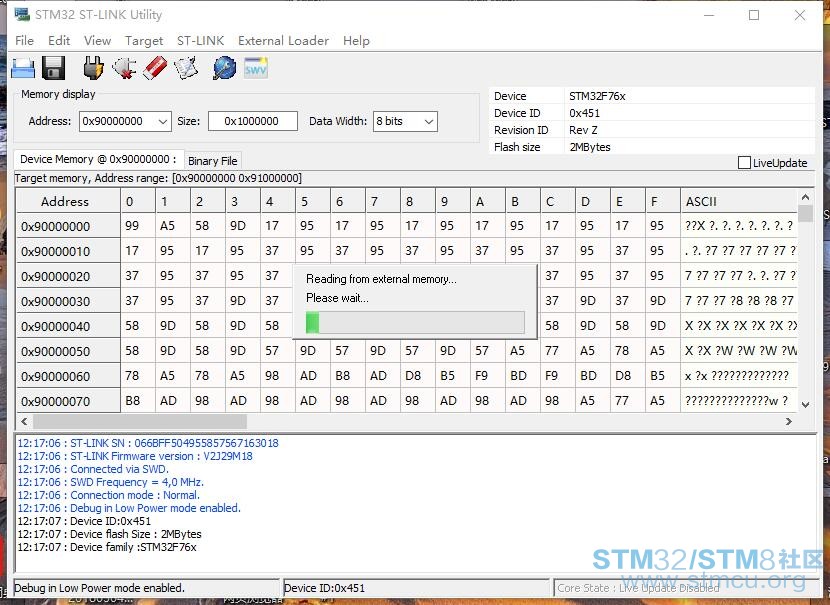Select row address 0x90000070
The width and height of the screenshot is (830, 605).
(x=68, y=401)
